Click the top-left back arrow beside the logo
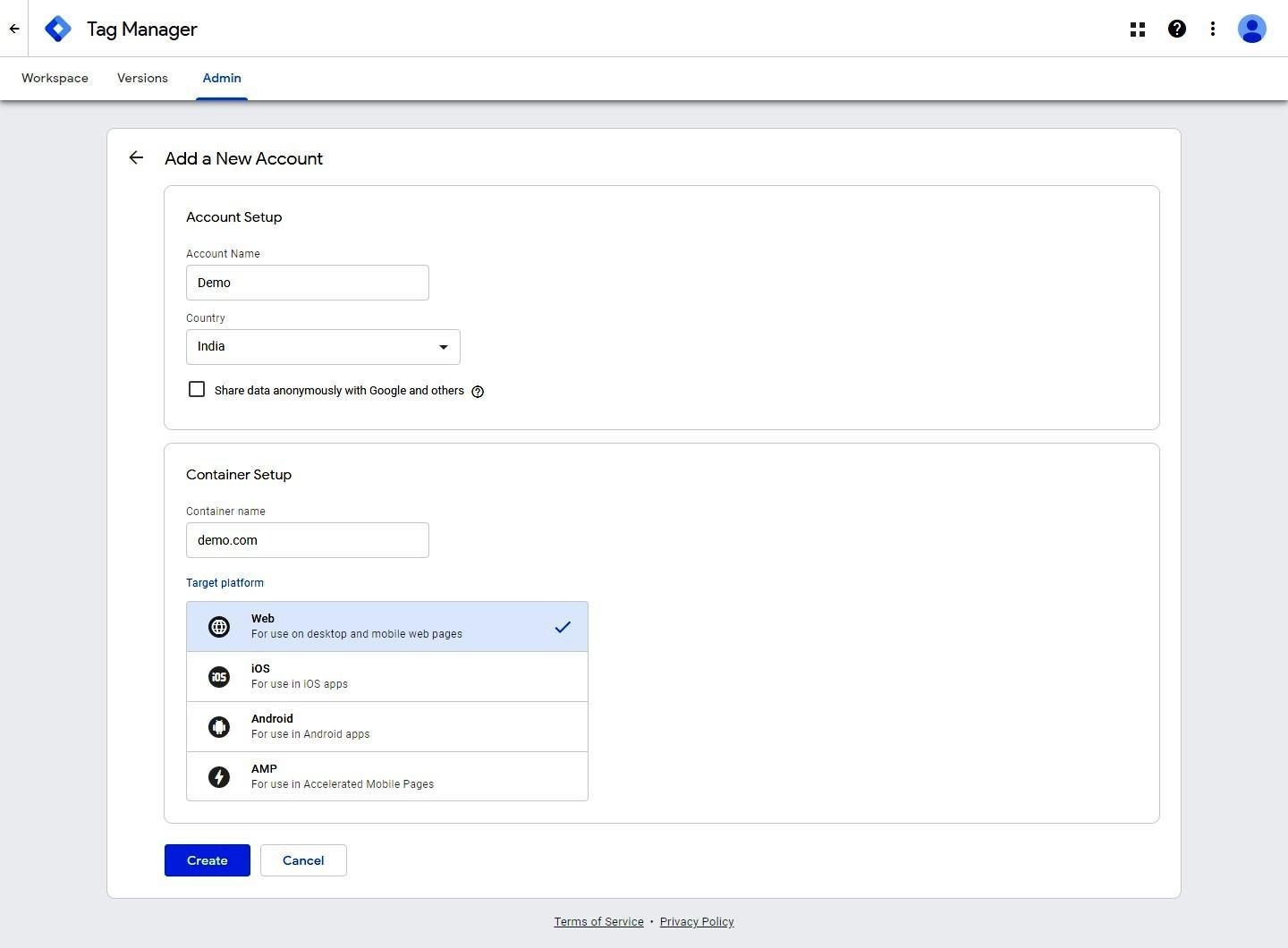The height and width of the screenshot is (948, 1288). tap(14, 29)
